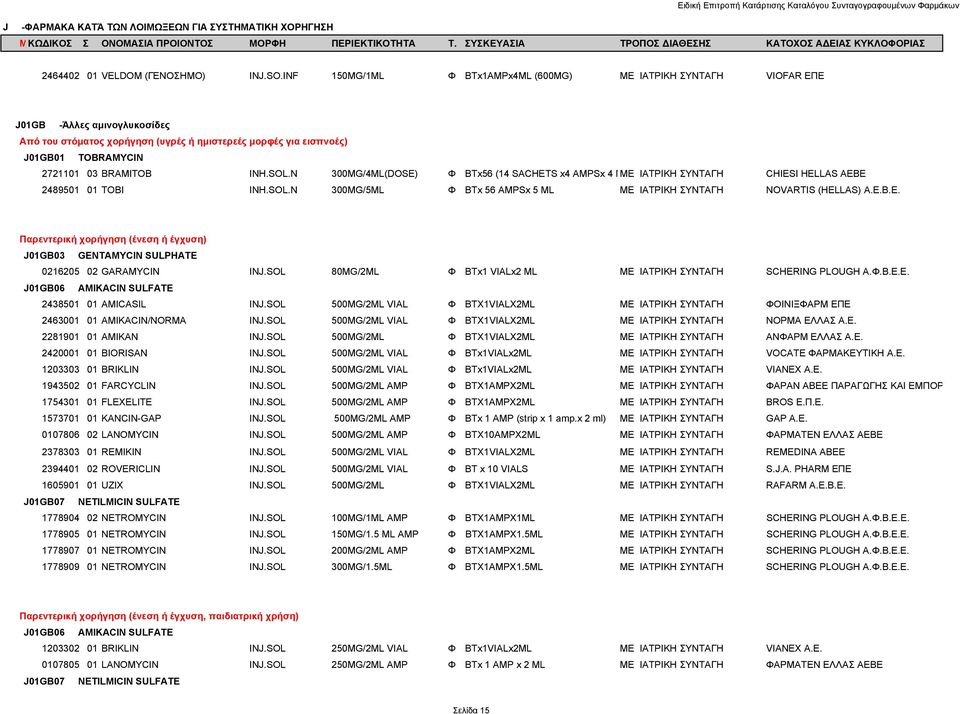Viewport: 960px width, 714px height.
Task: Select product FLEXELITE
Action: 126,402
